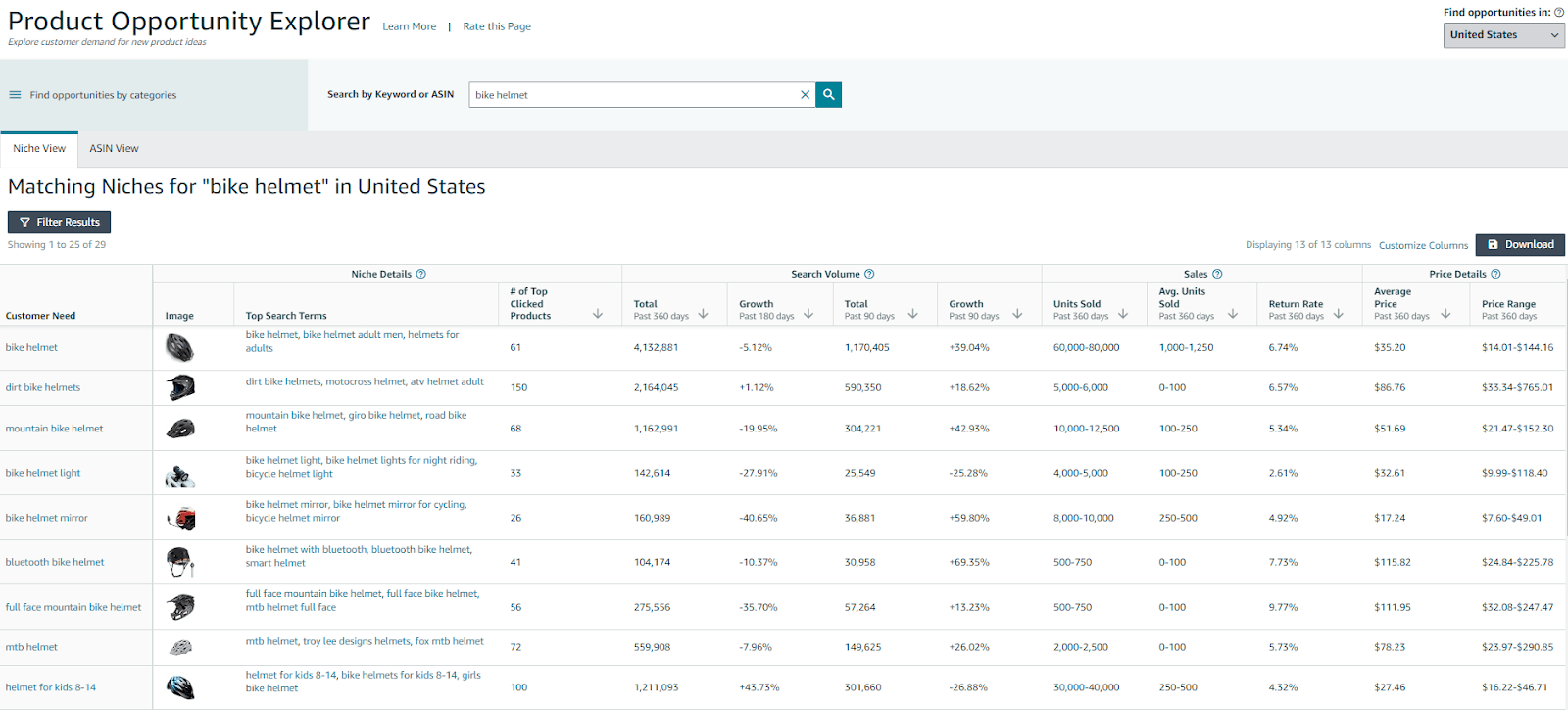Follow the Learn More link

410,26
